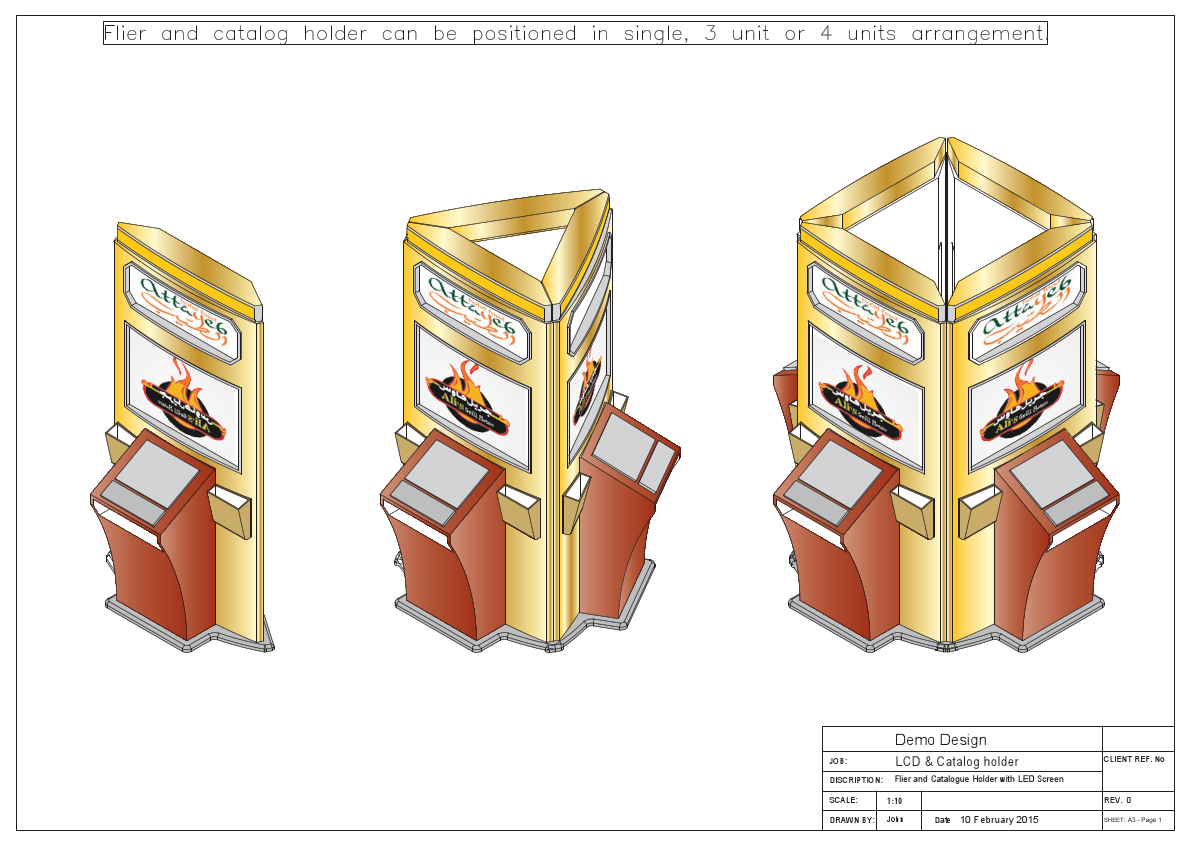Viewport: 1191px width, 842px height.
Task: Click the REV. 0 cell
Action: [x=1118, y=800]
